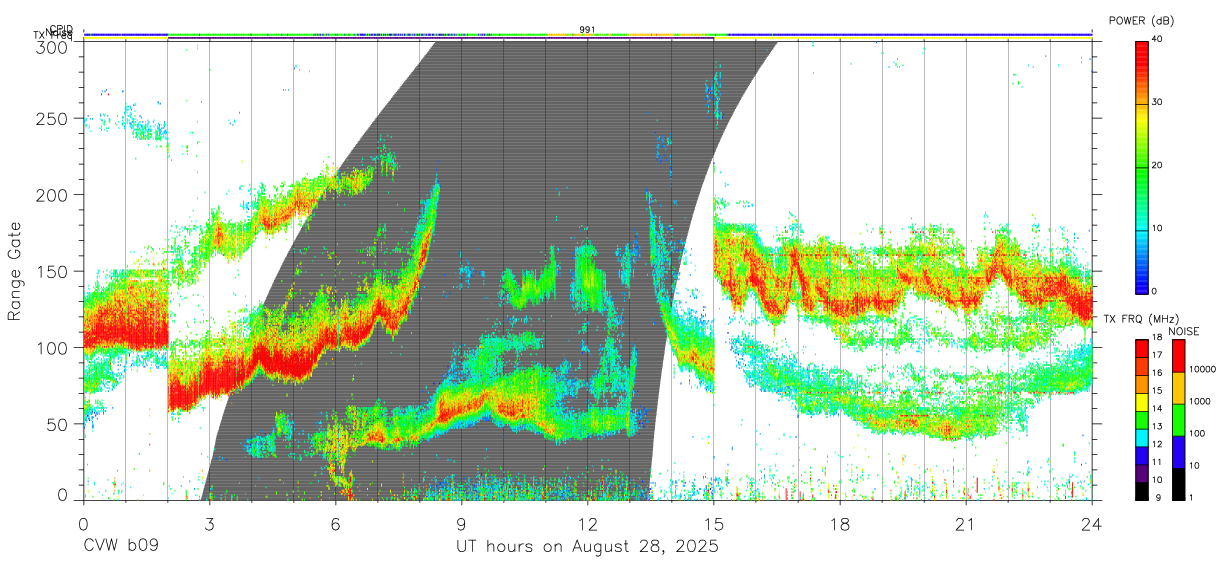The image size is (1228, 567).
Task: Click the 'NOISE' legend title
Action: (x=1185, y=330)
